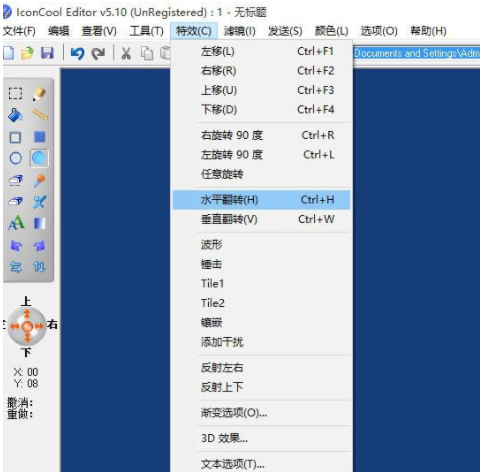480x472 pixels.
Task: Activate the text tool with letter A
Action: (x=16, y=223)
